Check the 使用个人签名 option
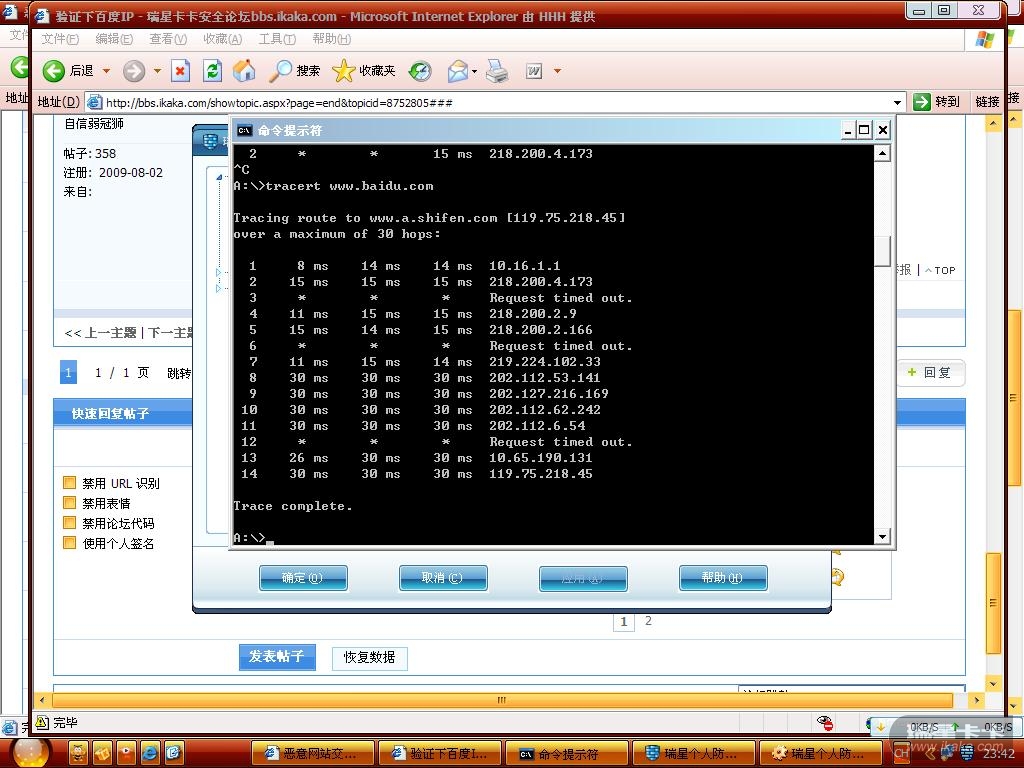Image resolution: width=1024 pixels, height=768 pixels. pos(70,543)
